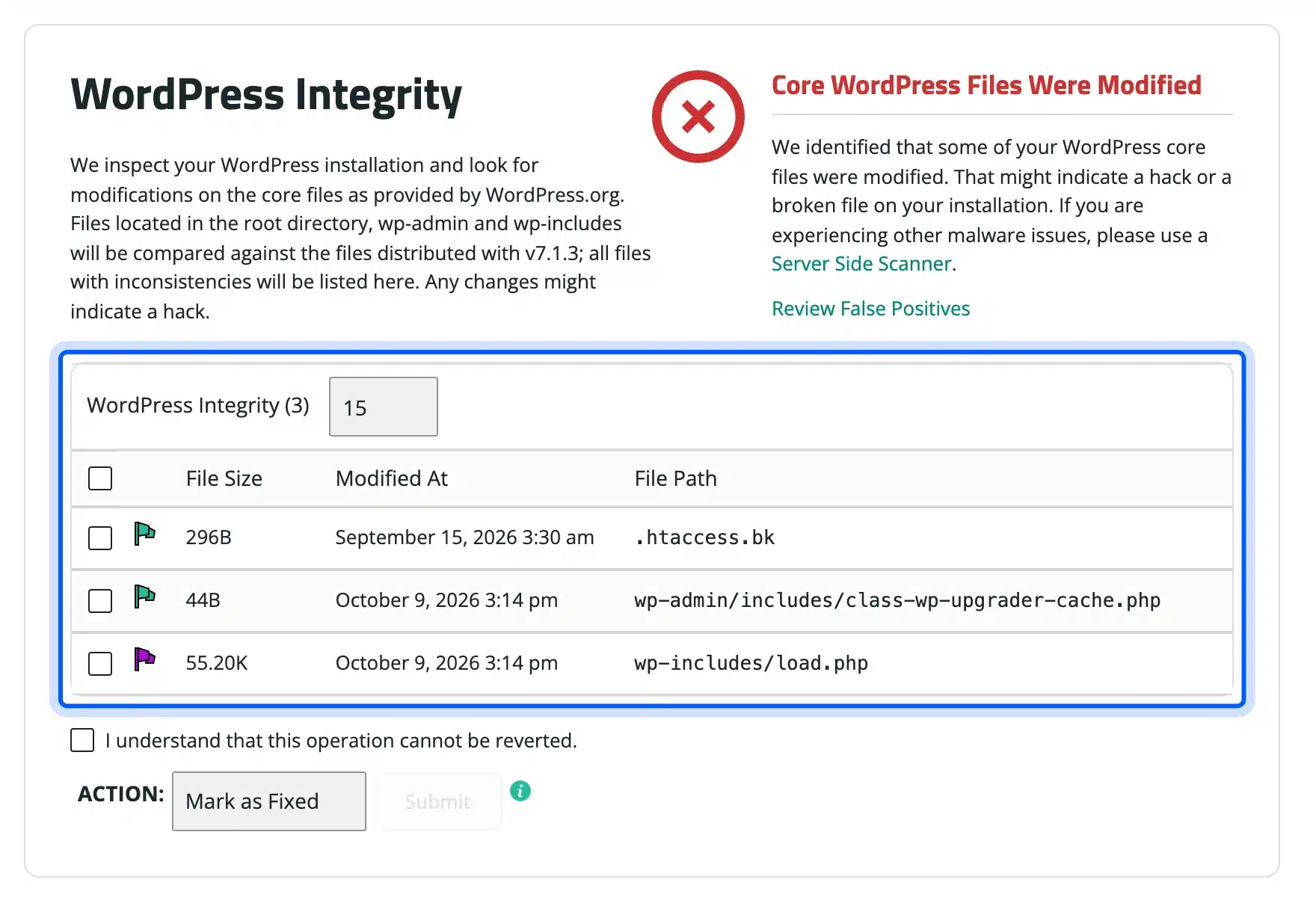Image resolution: width=1316 pixels, height=900 pixels.
Task: Click the purple flag icon for wp-includes/load.php
Action: (145, 659)
